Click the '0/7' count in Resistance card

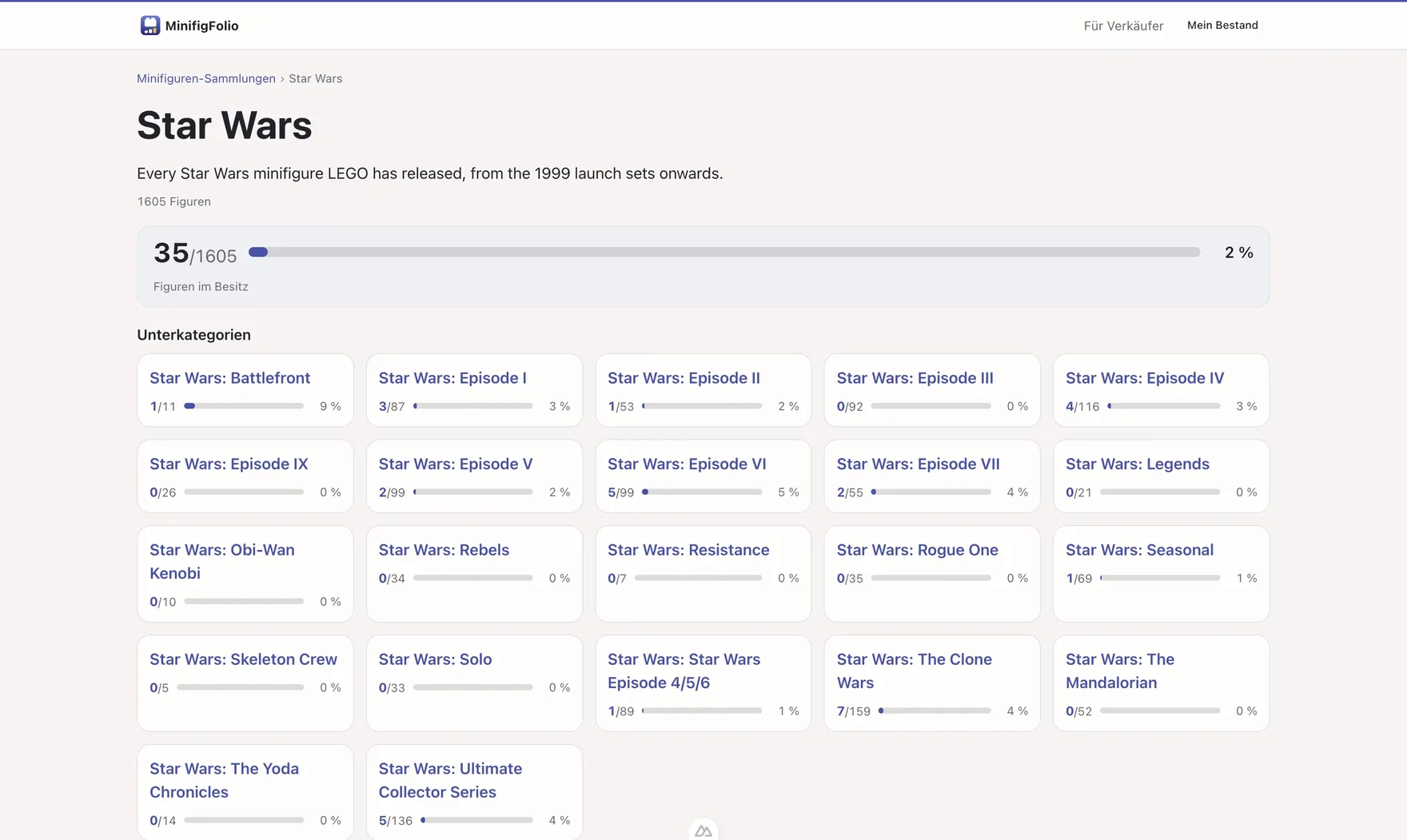tap(617, 578)
